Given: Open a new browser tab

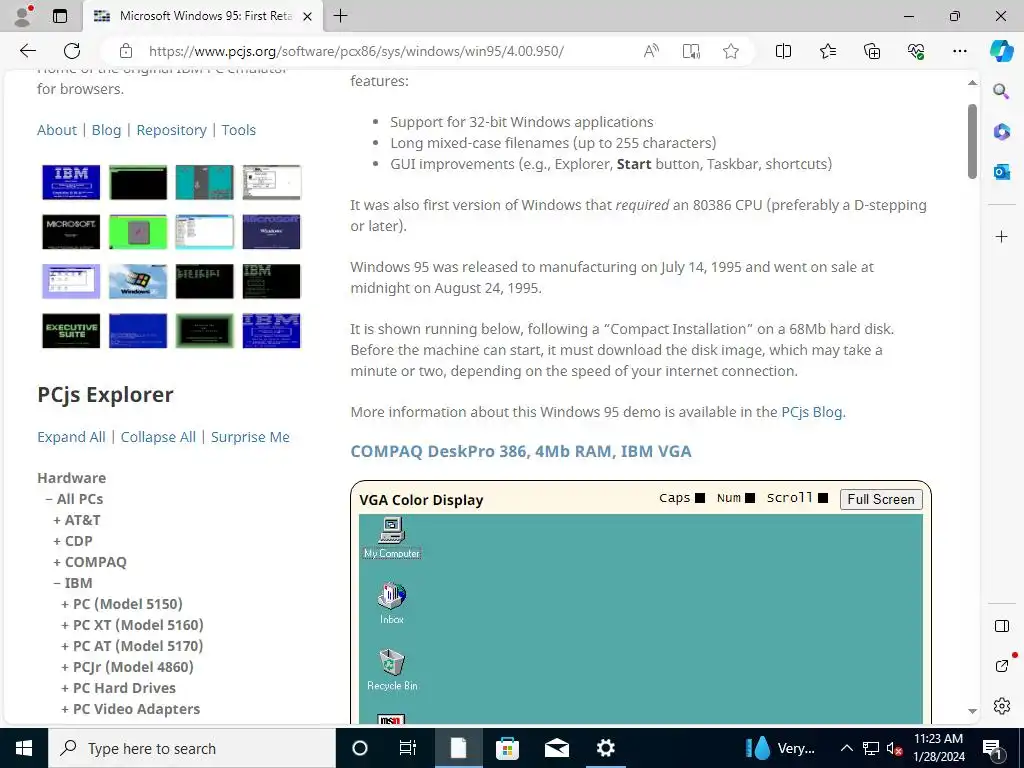Looking at the screenshot, I should pos(340,16).
